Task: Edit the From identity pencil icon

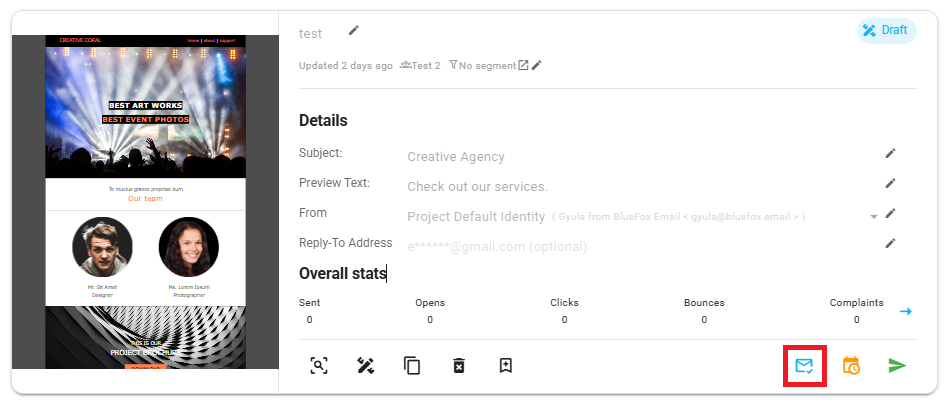Action: click(x=890, y=213)
